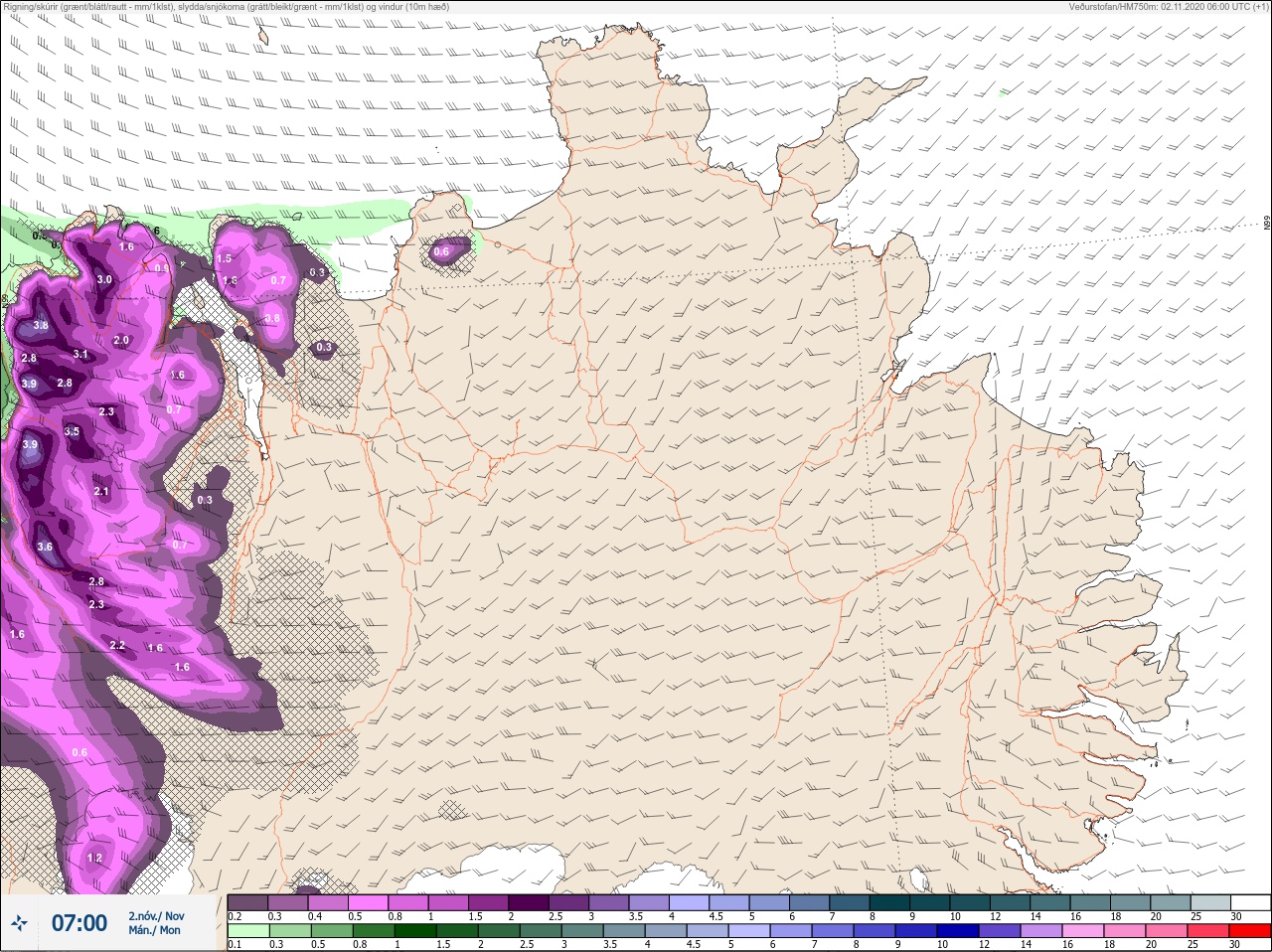Click the 3.1 snowfall value on map
Image resolution: width=1272 pixels, height=952 pixels.
(80, 354)
